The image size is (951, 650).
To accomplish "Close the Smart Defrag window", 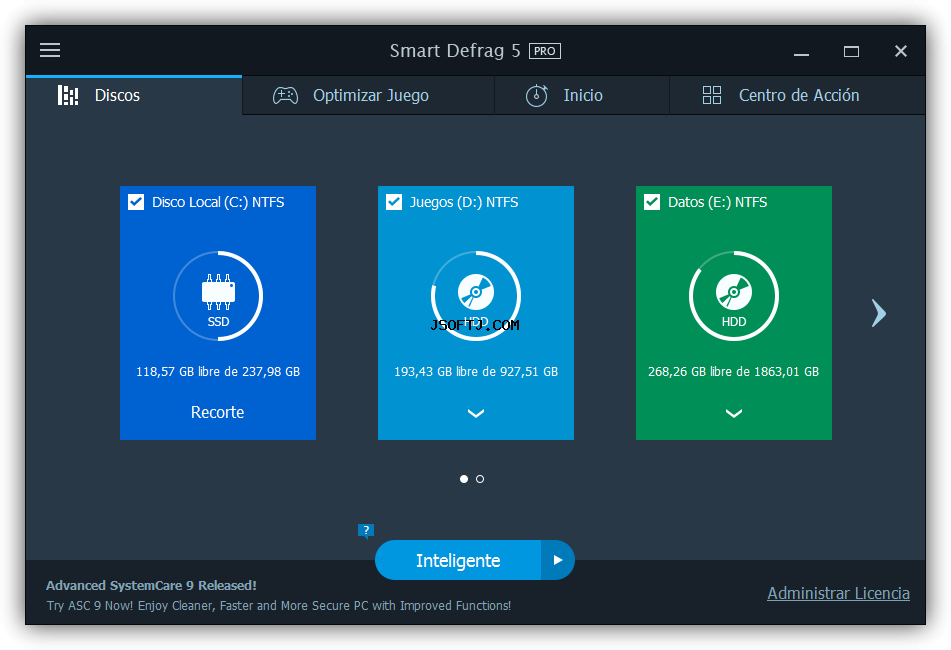I will point(901,51).
